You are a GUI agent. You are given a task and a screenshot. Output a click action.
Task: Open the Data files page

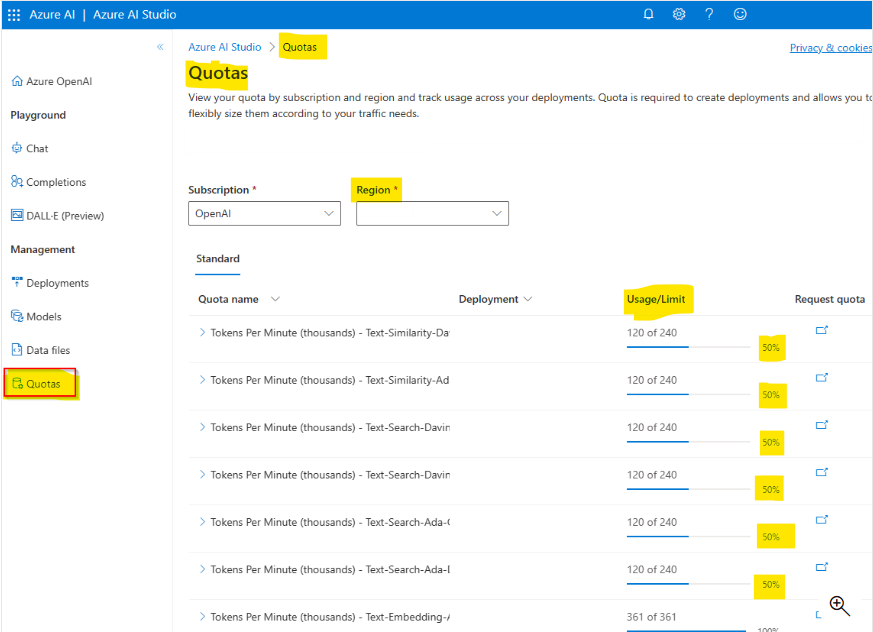click(x=41, y=350)
